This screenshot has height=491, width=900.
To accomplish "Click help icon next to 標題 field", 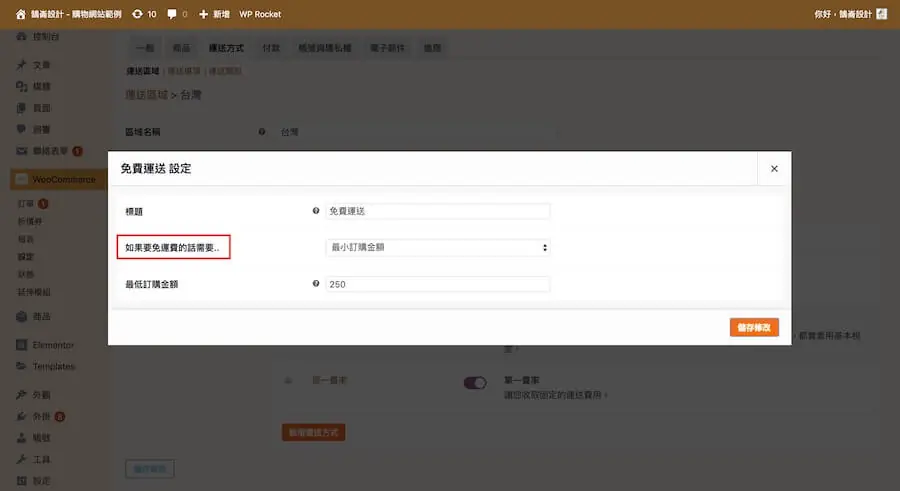I will (316, 211).
